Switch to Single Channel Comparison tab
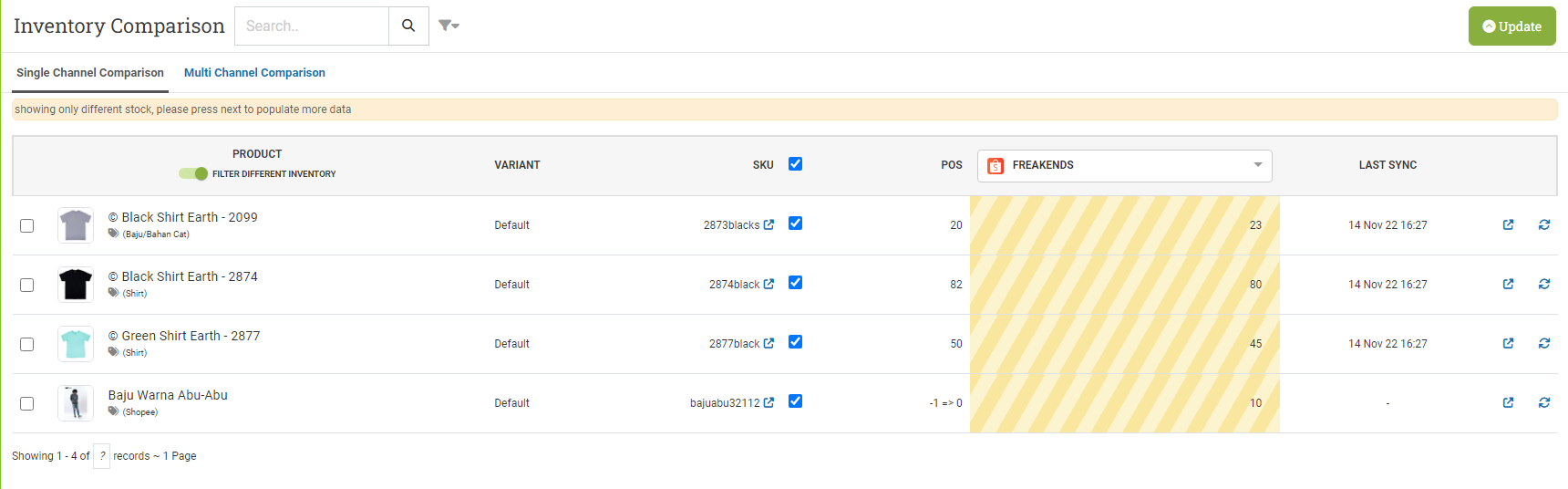Image resolution: width=1568 pixels, height=489 pixels. [x=90, y=73]
